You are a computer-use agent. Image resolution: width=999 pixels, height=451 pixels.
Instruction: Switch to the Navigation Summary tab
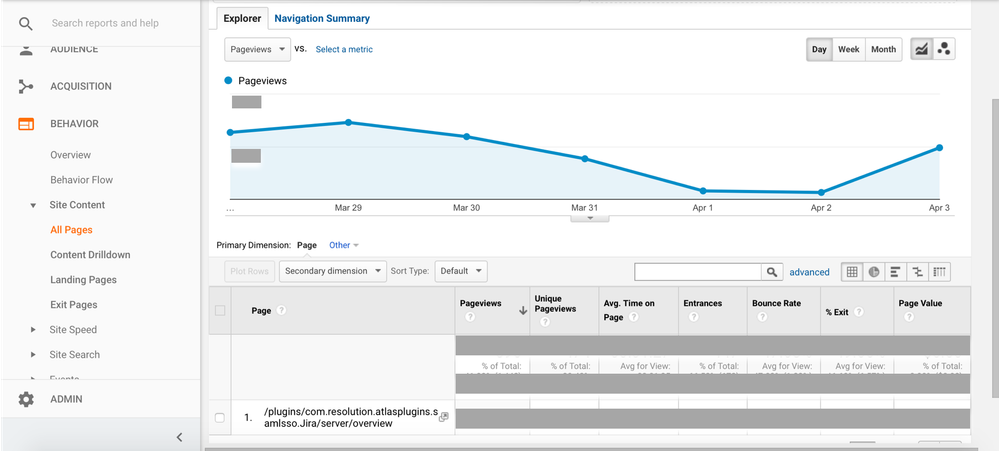pyautogui.click(x=322, y=18)
